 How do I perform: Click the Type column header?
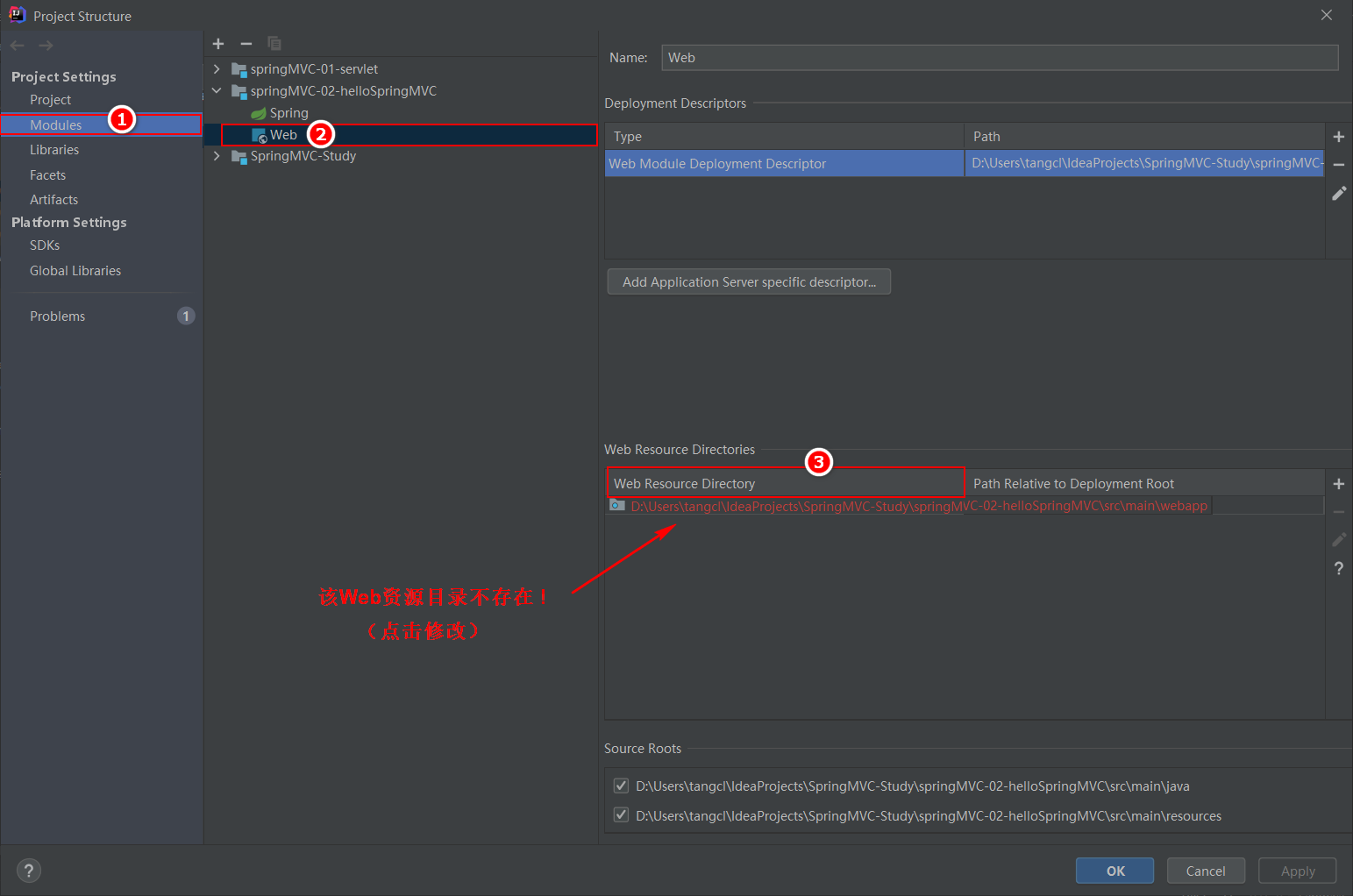coord(784,136)
